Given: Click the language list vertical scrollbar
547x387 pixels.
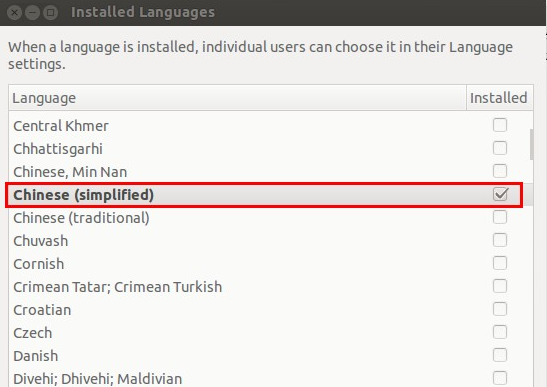Looking at the screenshot, I should 531,144.
